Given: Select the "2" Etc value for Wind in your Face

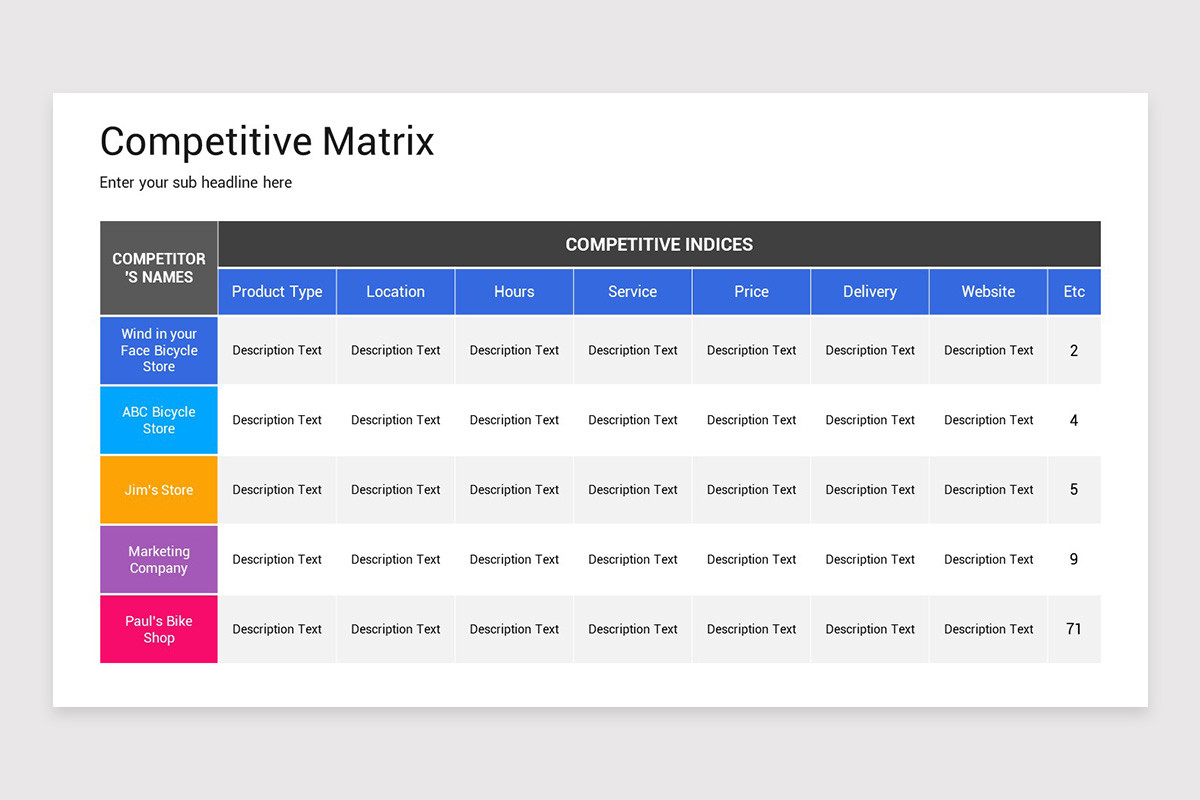Looking at the screenshot, I should [x=1073, y=350].
